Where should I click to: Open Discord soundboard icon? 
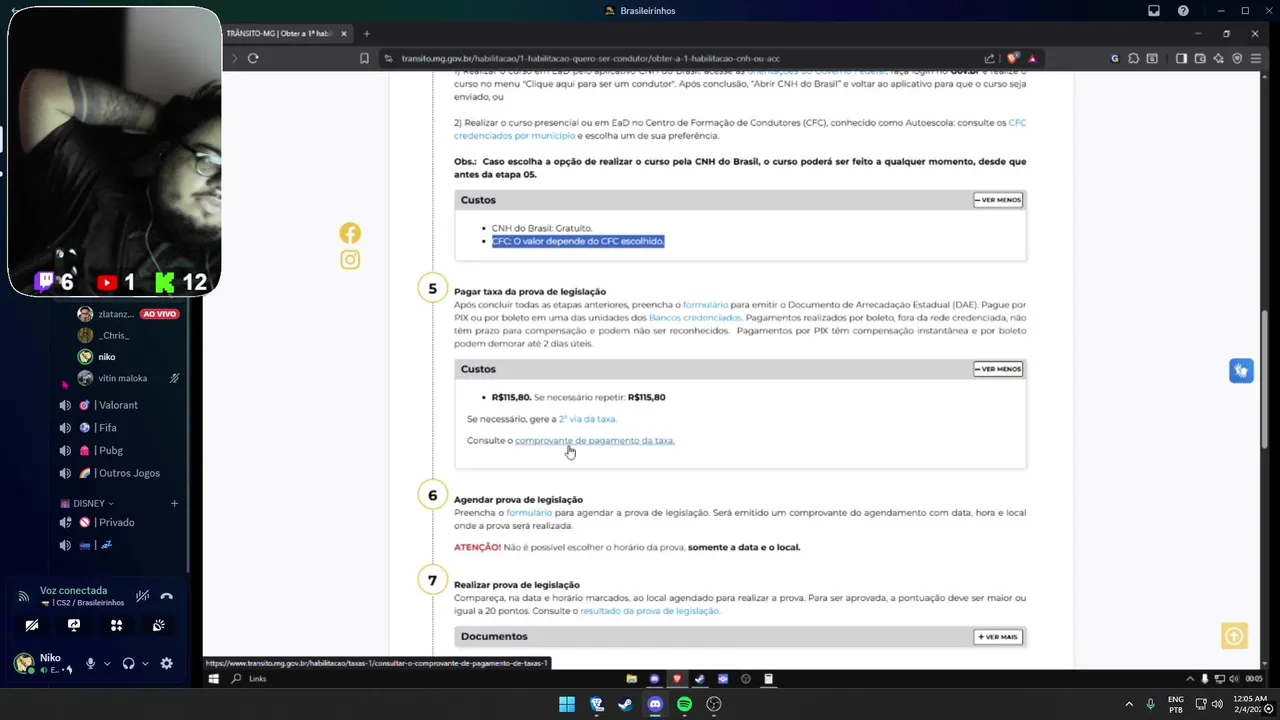[158, 625]
